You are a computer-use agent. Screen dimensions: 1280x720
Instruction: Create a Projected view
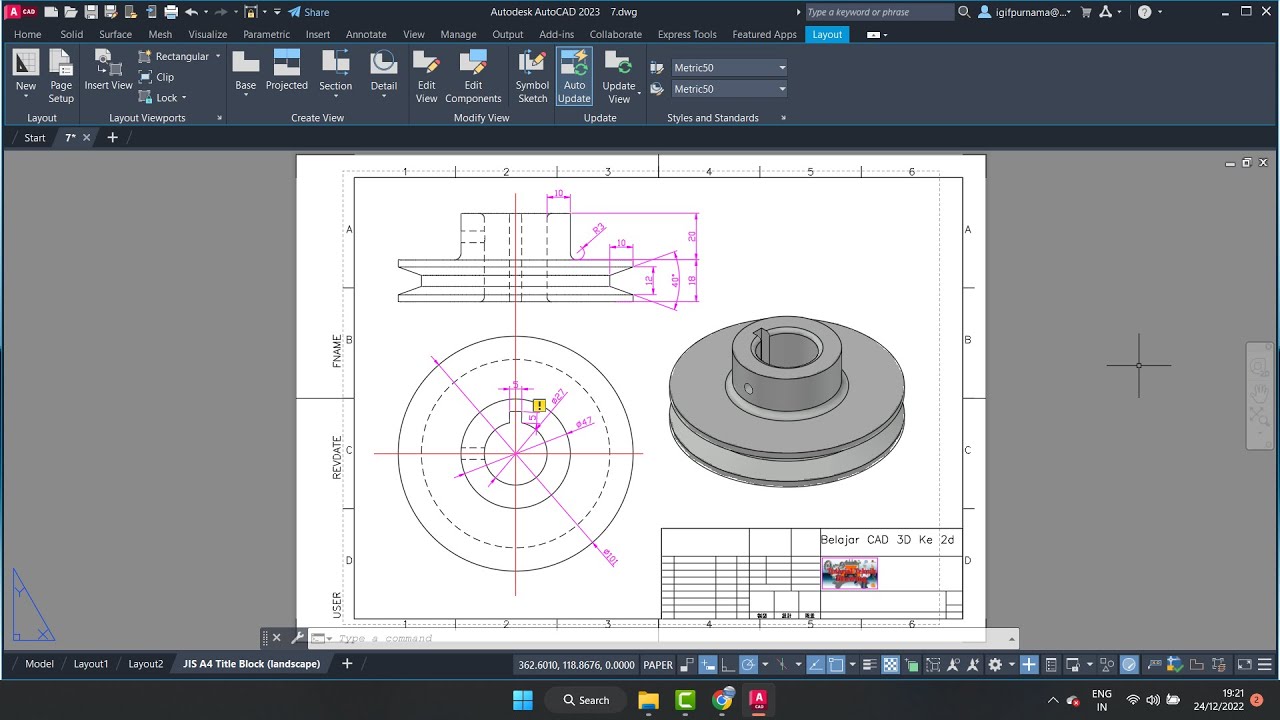pos(287,70)
